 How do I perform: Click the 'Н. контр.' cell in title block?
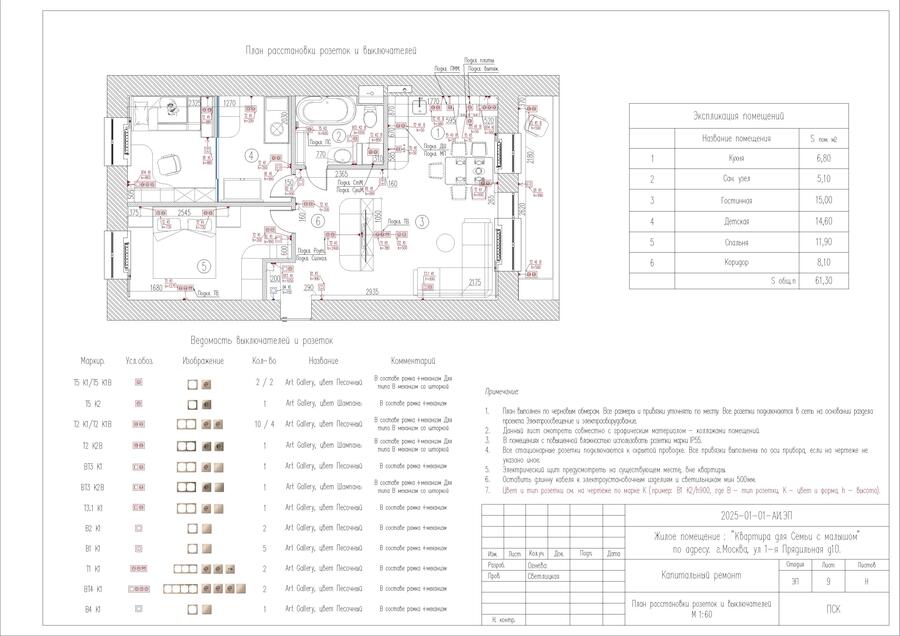504,621
